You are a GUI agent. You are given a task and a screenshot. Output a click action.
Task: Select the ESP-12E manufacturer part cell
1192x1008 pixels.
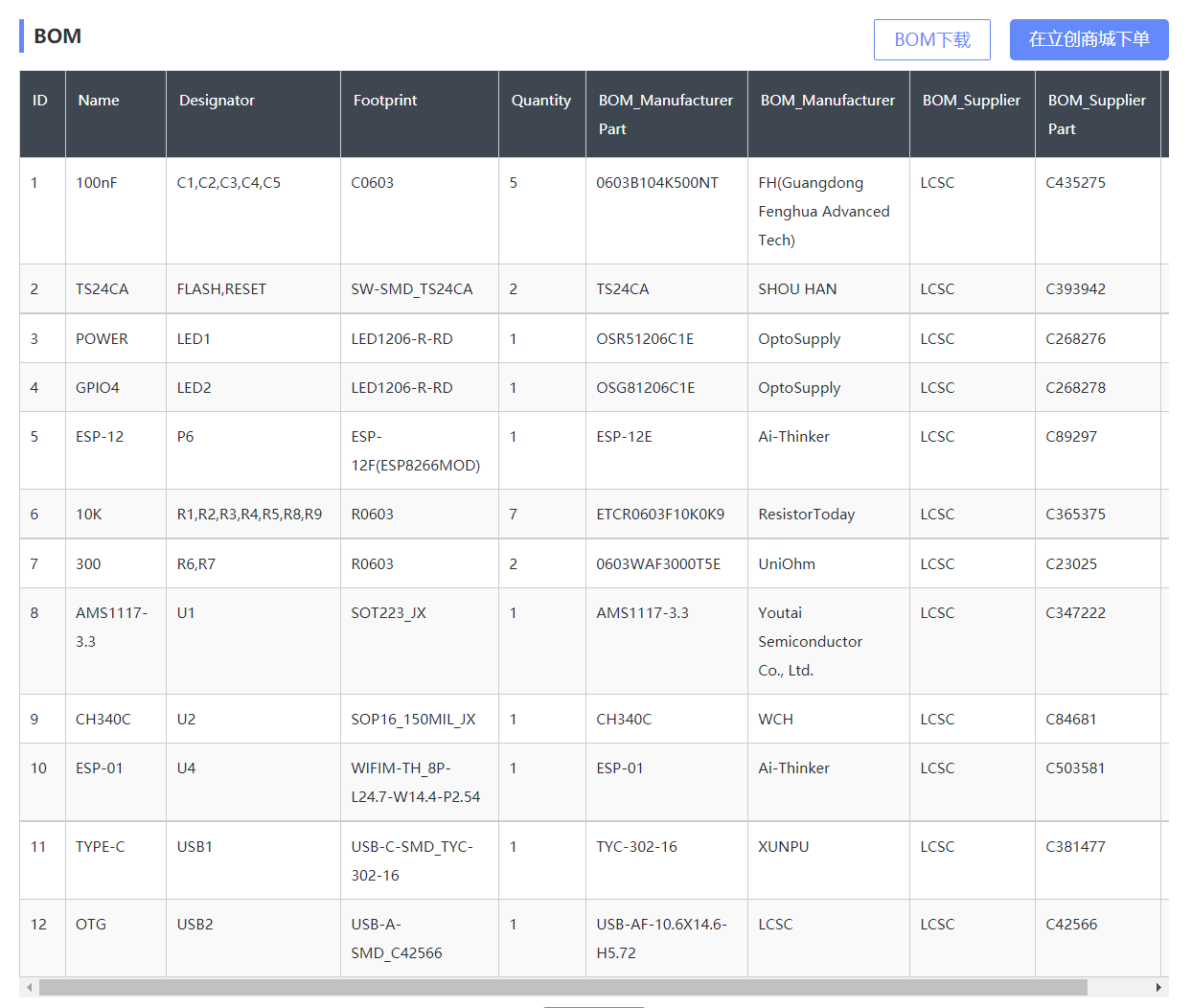pos(667,450)
